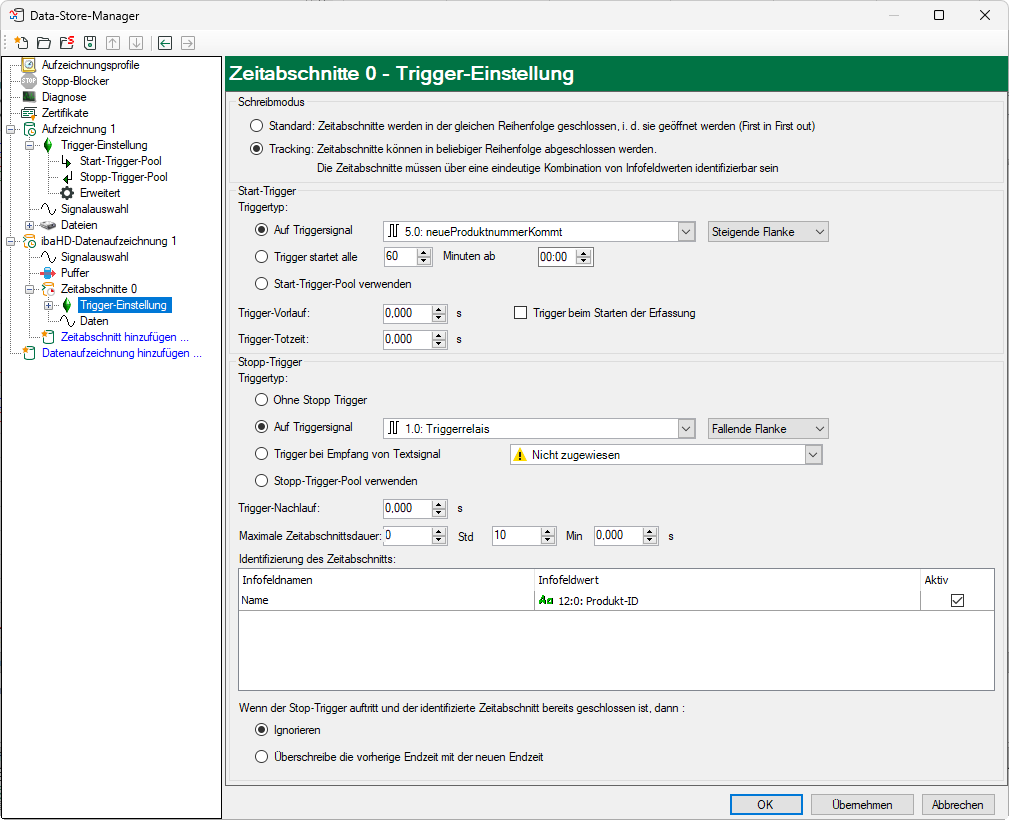The height and width of the screenshot is (820, 1009).
Task: Click the save configuration disk icon
Action: pyautogui.click(x=90, y=43)
